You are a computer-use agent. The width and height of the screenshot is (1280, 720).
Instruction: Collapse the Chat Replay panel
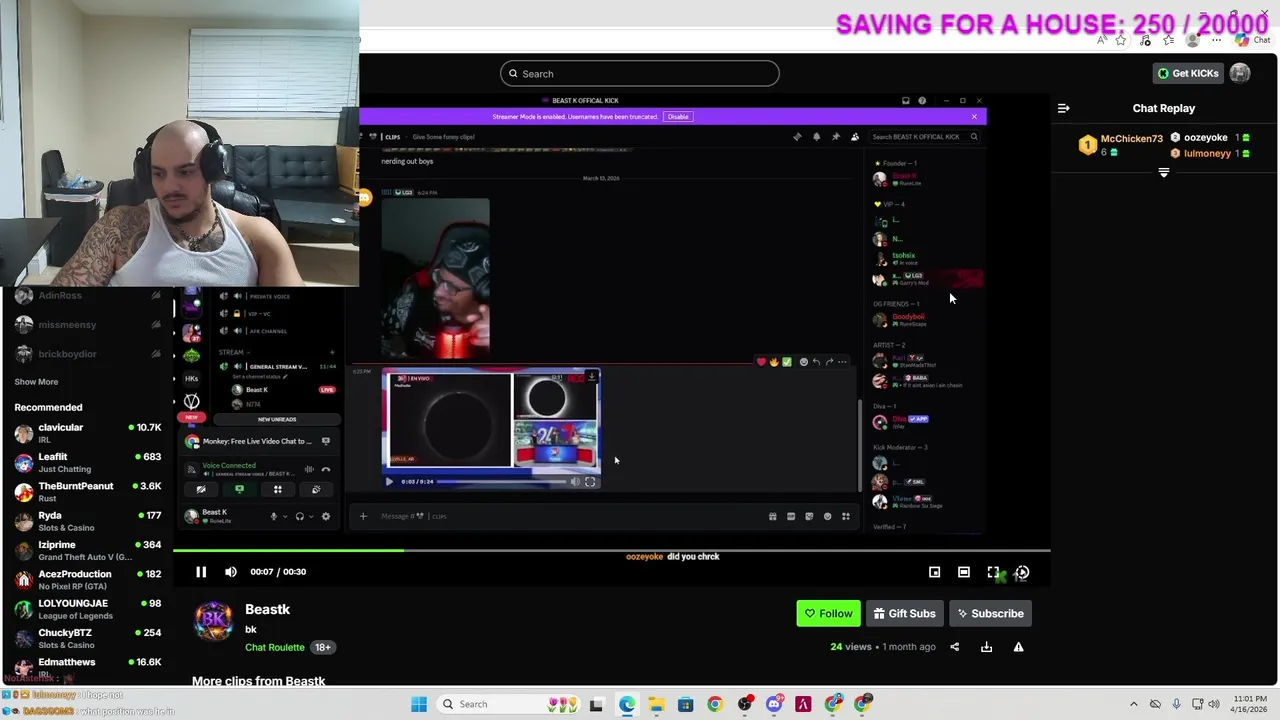[x=1063, y=108]
